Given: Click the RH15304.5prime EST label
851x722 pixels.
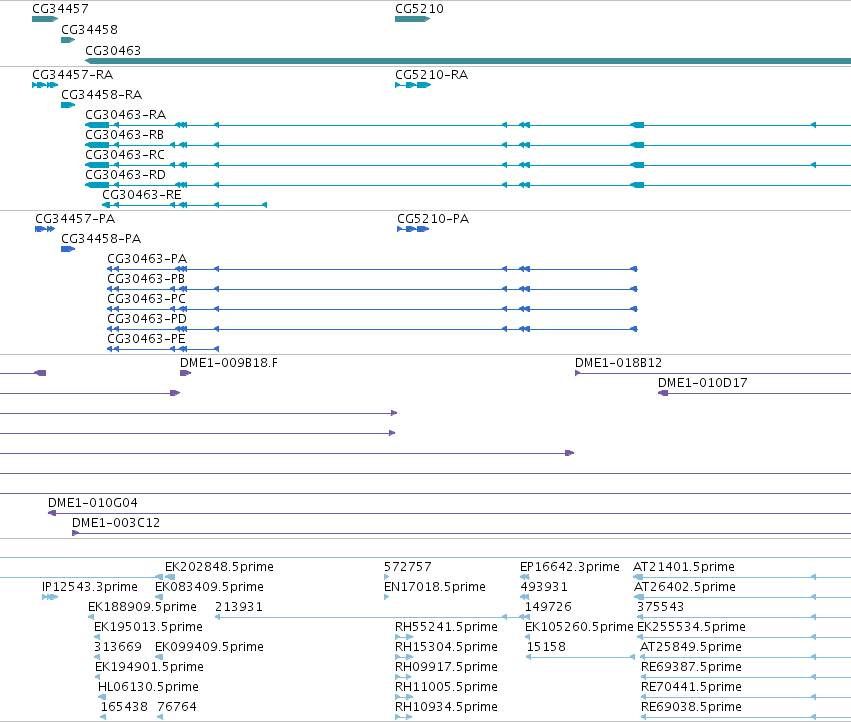Looking at the screenshot, I should point(446,647).
